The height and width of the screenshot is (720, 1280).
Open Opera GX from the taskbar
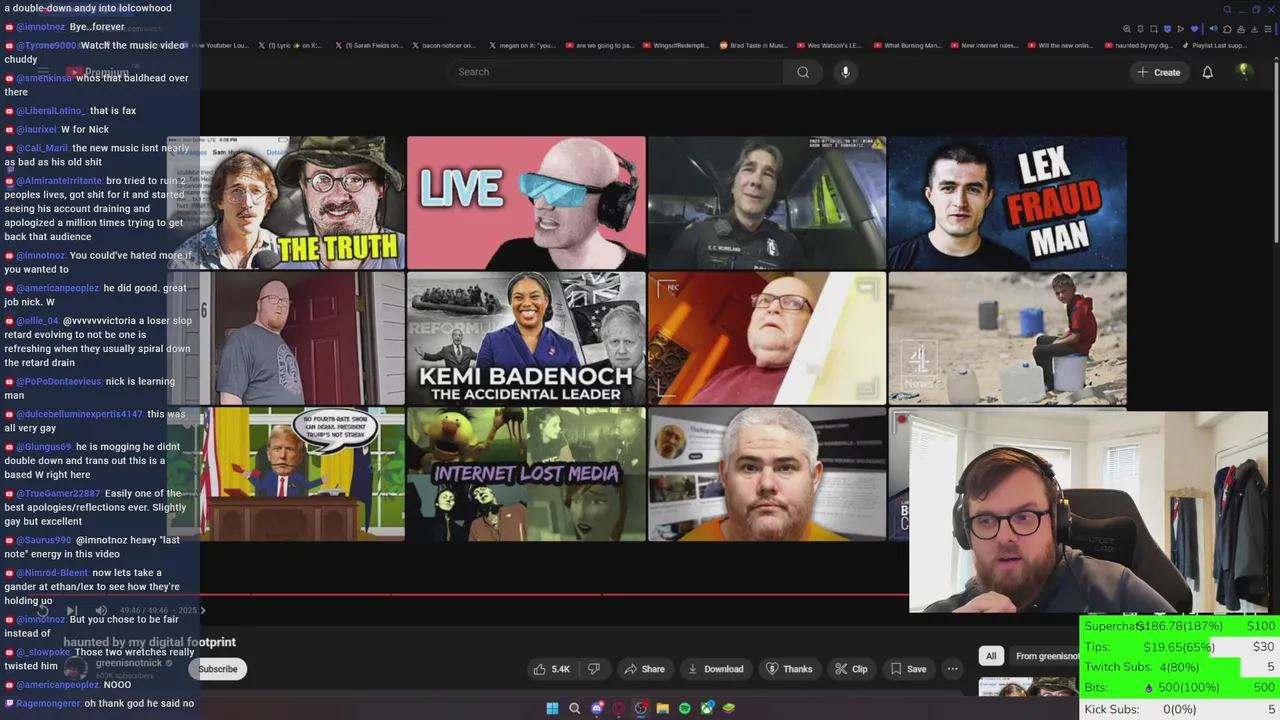coord(619,708)
